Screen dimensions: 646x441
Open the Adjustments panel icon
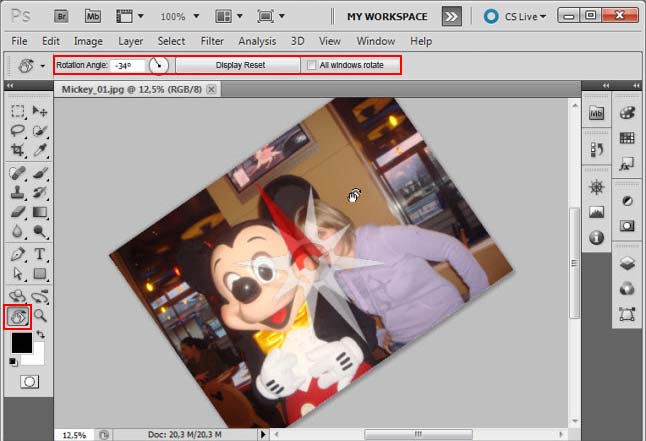pos(627,201)
